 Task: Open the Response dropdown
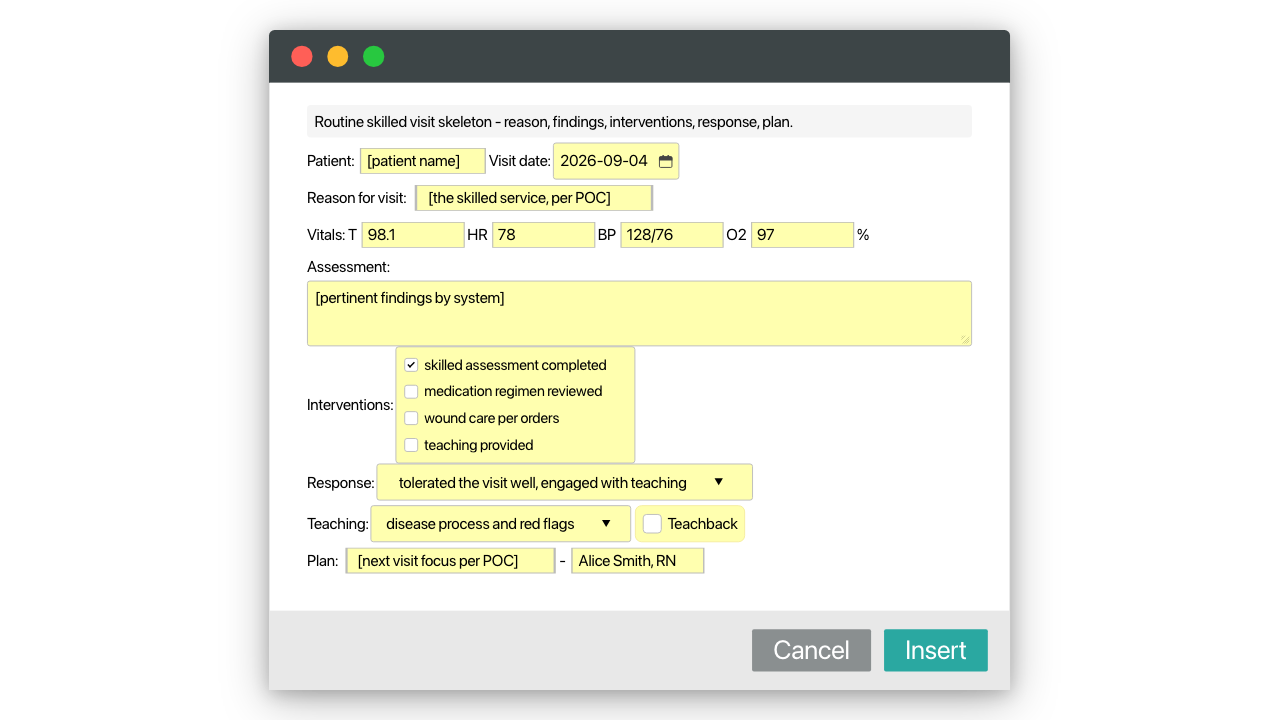564,482
